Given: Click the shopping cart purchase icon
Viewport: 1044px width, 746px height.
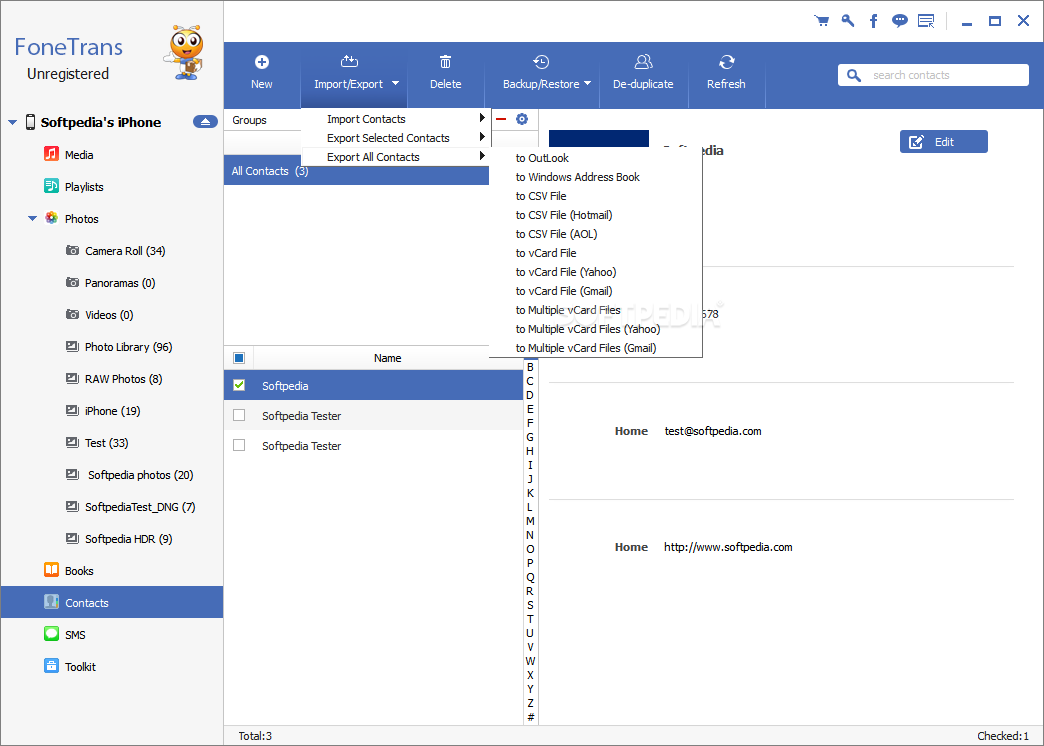Looking at the screenshot, I should click(x=822, y=21).
